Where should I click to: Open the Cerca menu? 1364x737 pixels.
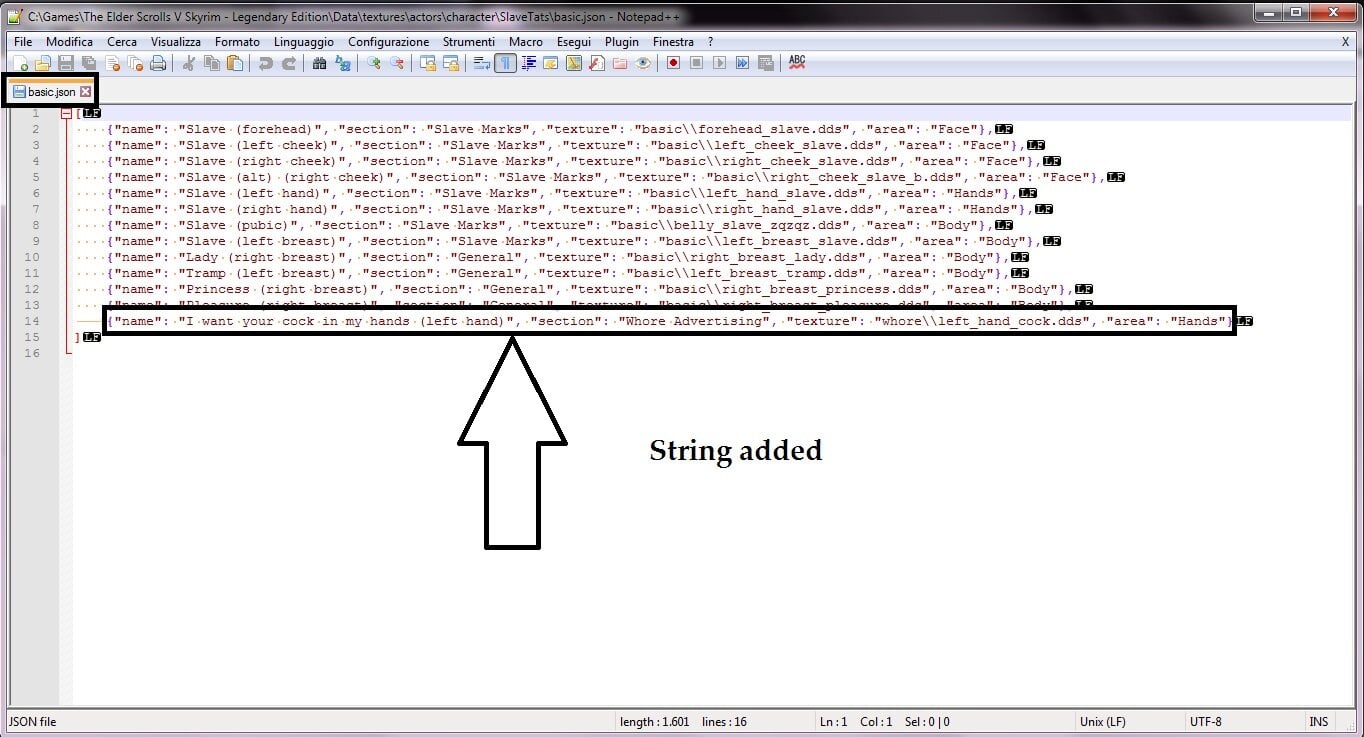pyautogui.click(x=122, y=42)
